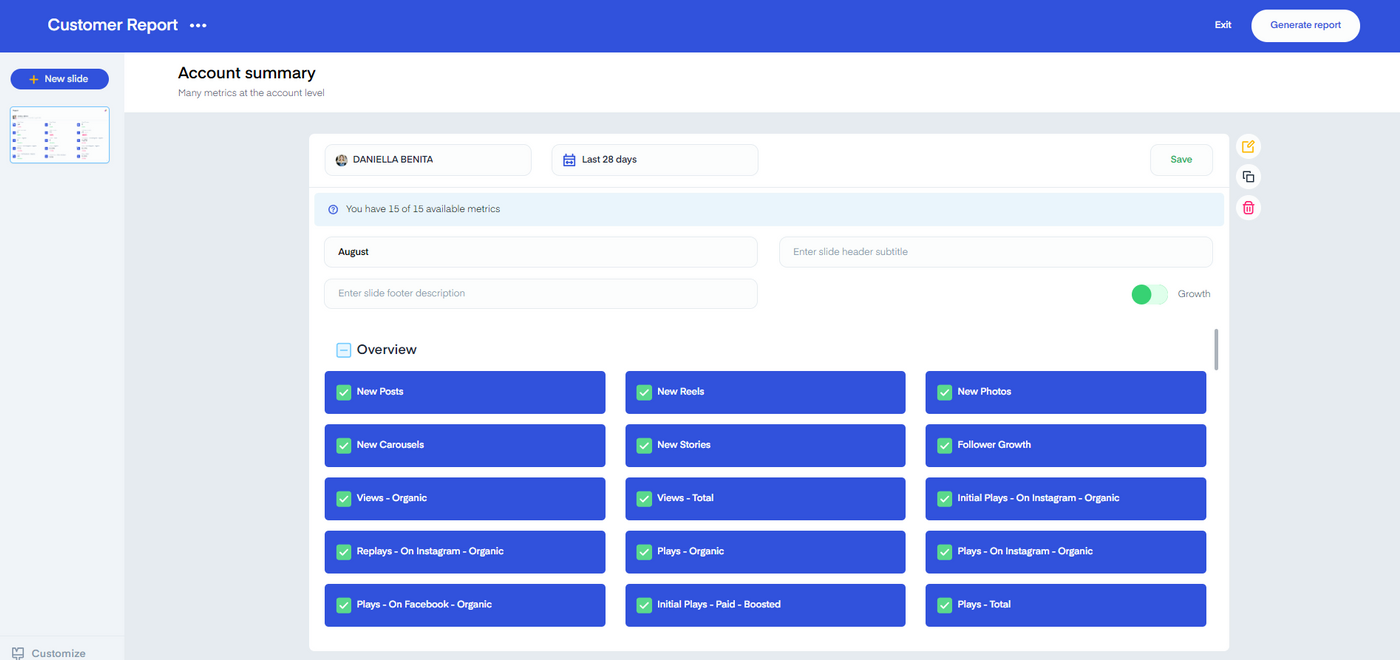1400x660 pixels.
Task: Click the Customer Report title
Action: point(113,25)
